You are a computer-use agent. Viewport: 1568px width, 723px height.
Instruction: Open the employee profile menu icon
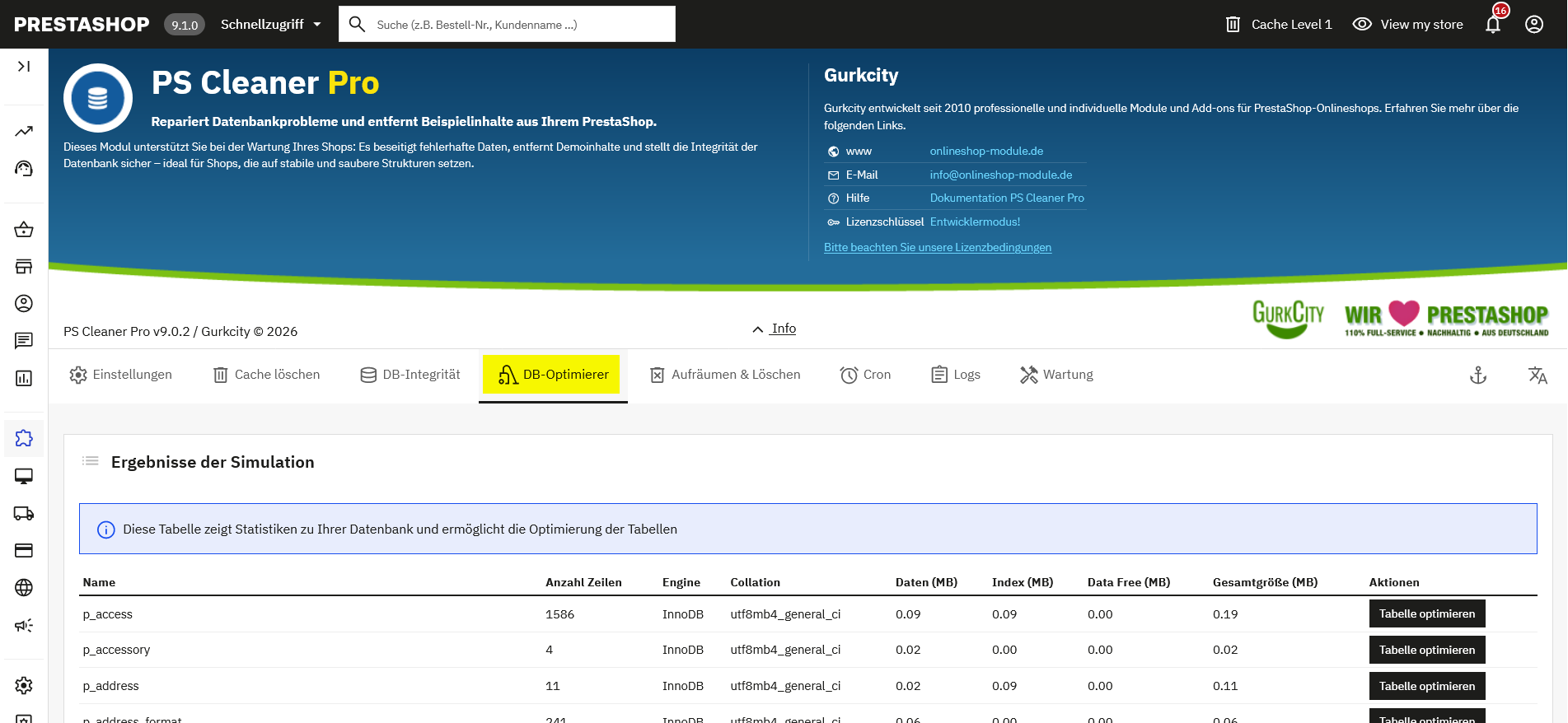tap(1534, 25)
